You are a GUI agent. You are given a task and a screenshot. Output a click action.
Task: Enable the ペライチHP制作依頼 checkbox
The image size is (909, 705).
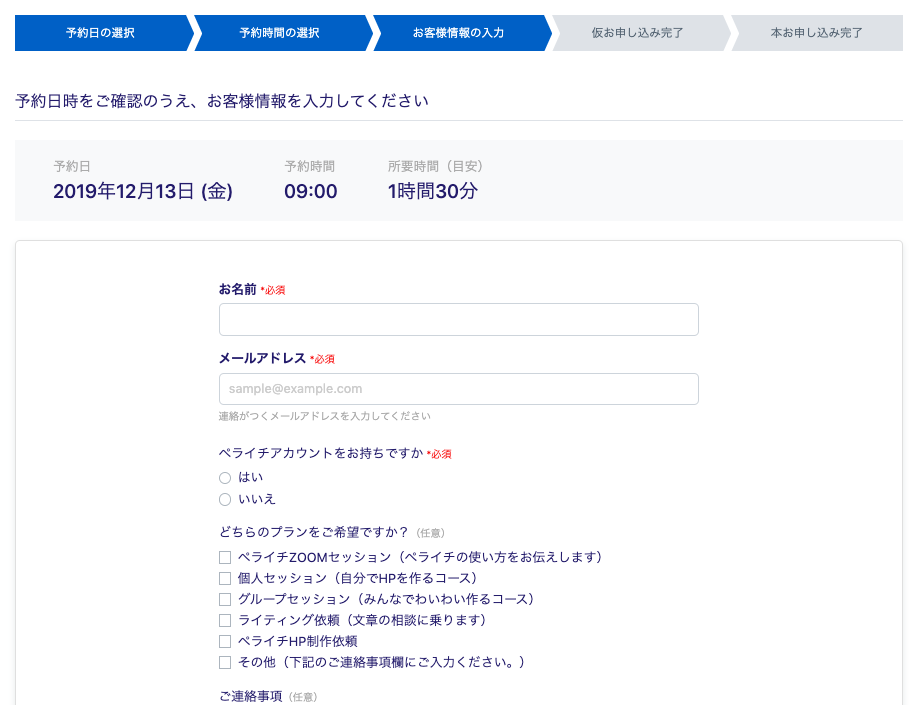[225, 641]
